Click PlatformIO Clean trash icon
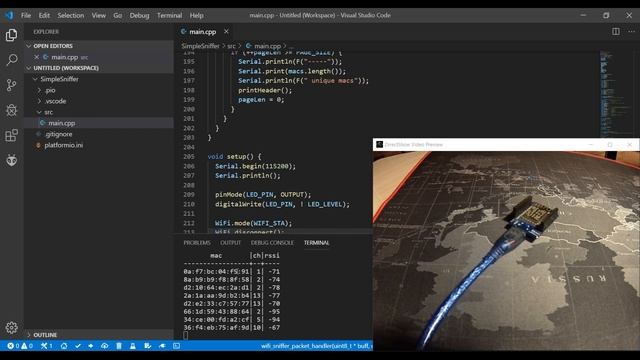Image resolution: width=640 pixels, height=360 pixels. click(x=119, y=346)
